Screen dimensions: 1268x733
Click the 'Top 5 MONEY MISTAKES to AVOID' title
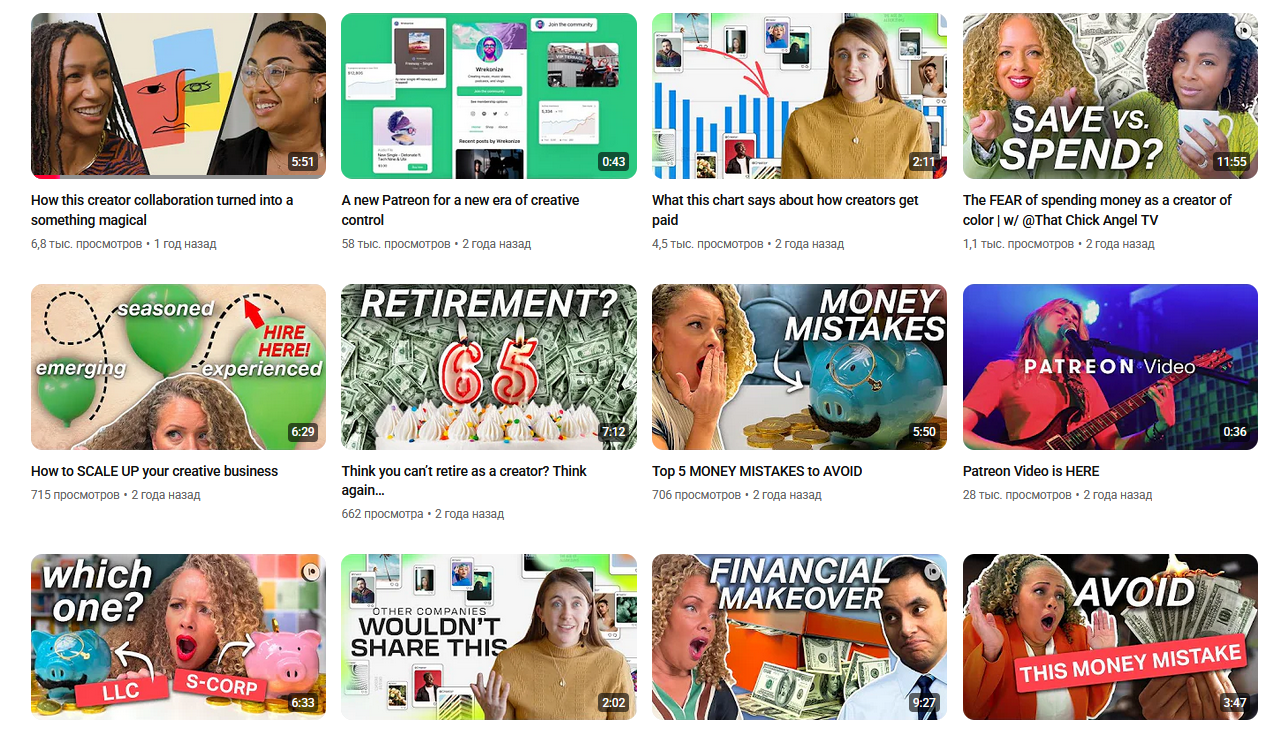tap(757, 471)
